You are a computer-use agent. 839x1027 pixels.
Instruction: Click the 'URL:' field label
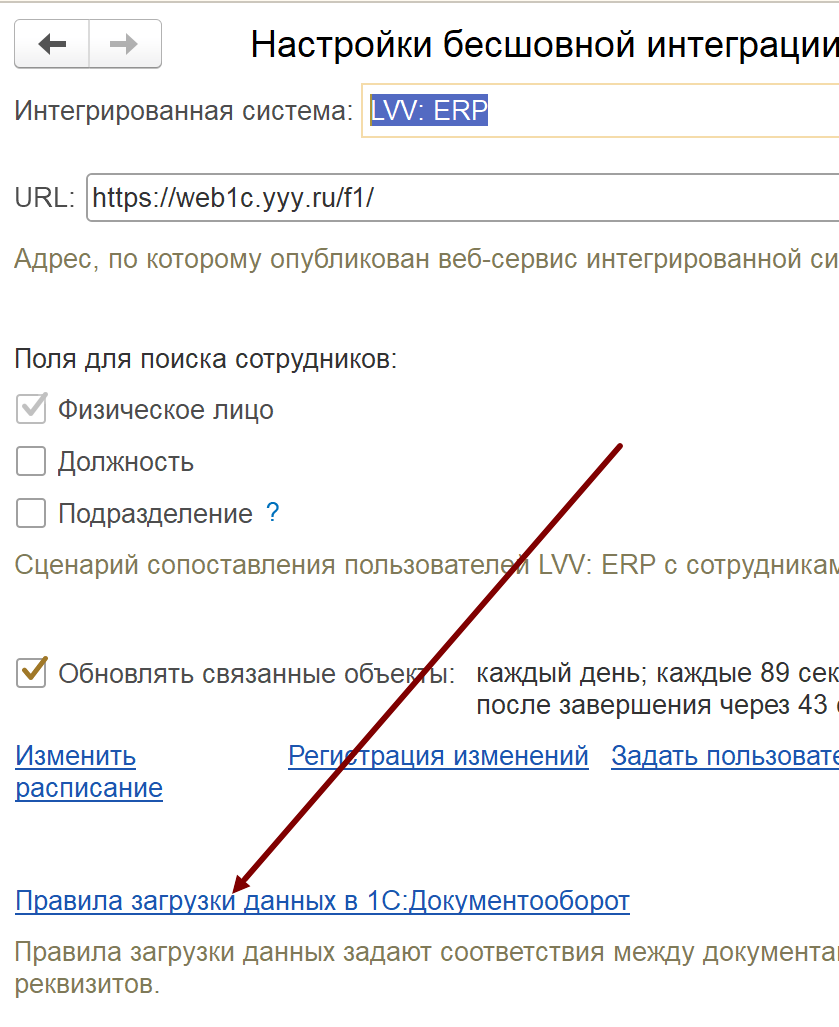pyautogui.click(x=44, y=198)
